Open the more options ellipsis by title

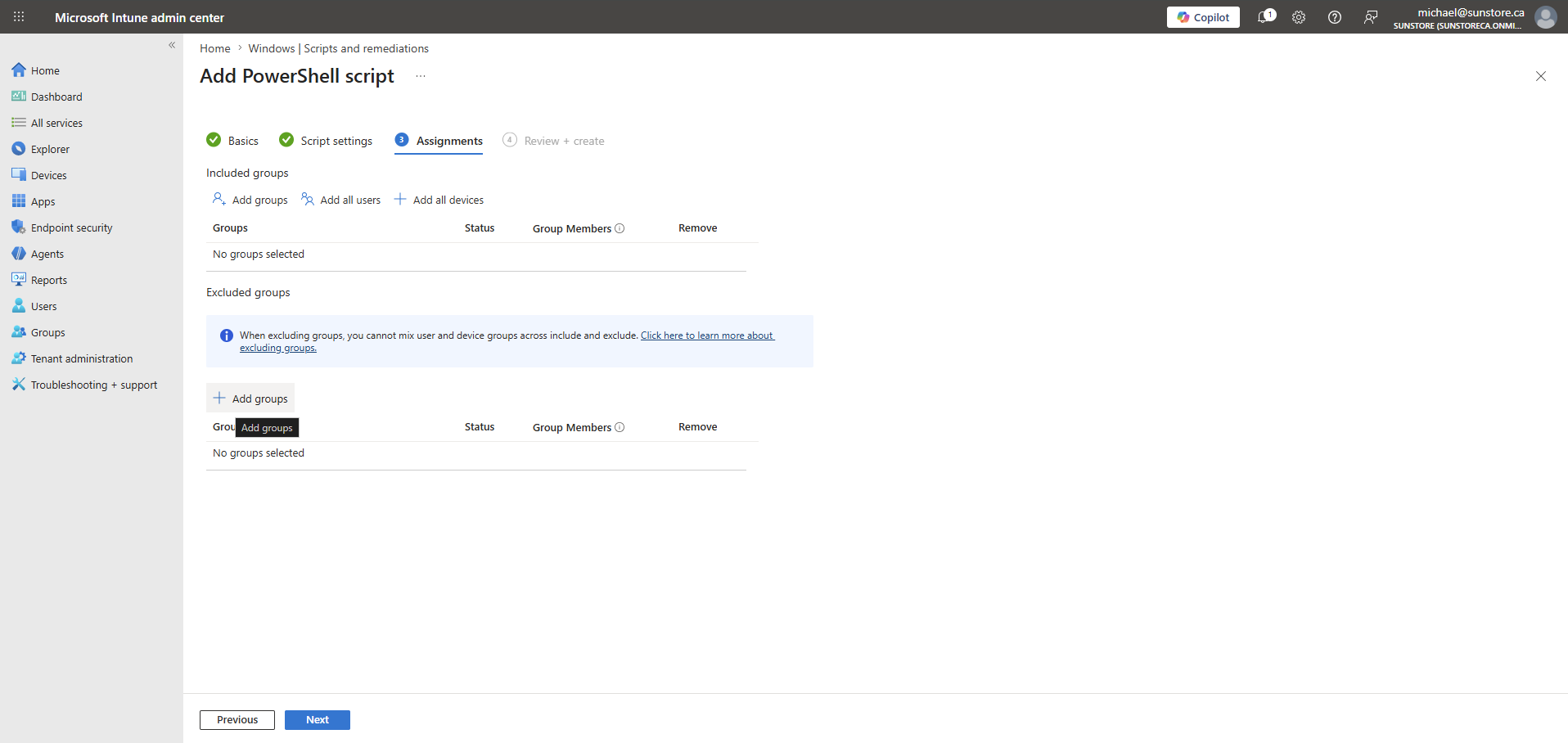421,76
